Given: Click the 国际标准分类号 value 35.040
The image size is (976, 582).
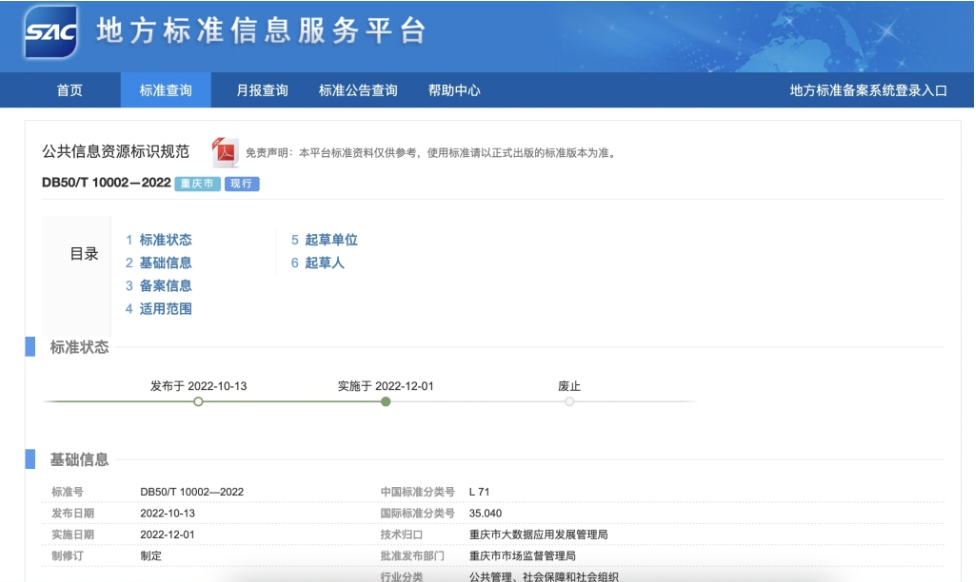Looking at the screenshot, I should click(486, 513).
